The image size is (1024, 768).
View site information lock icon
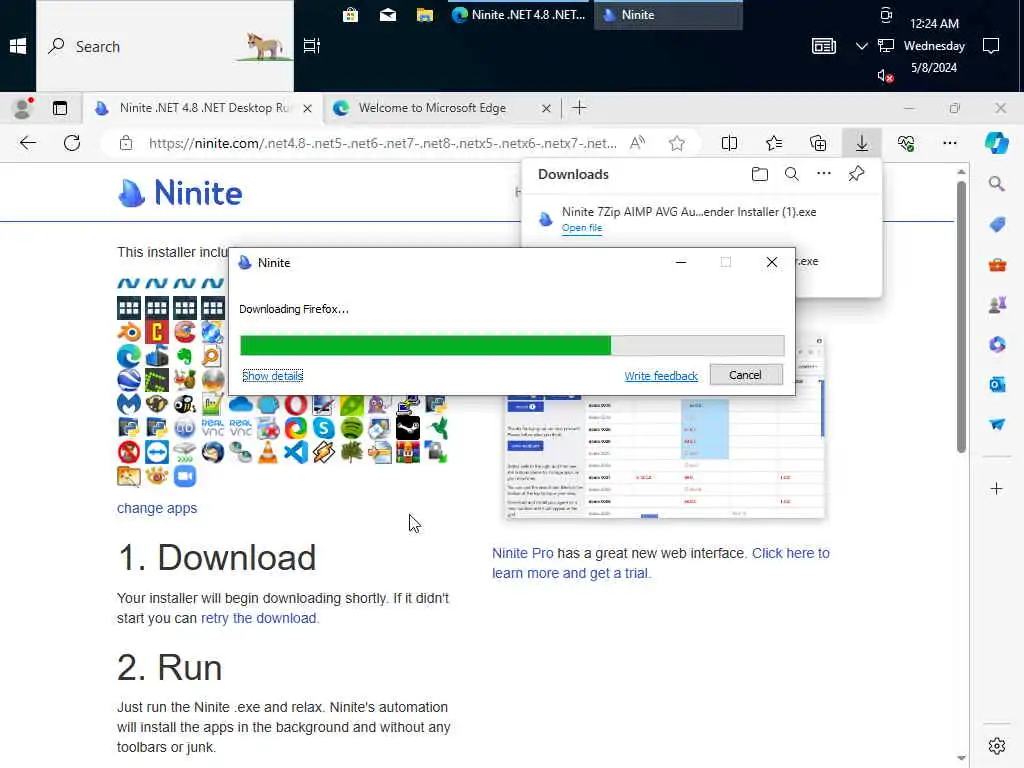(126, 143)
